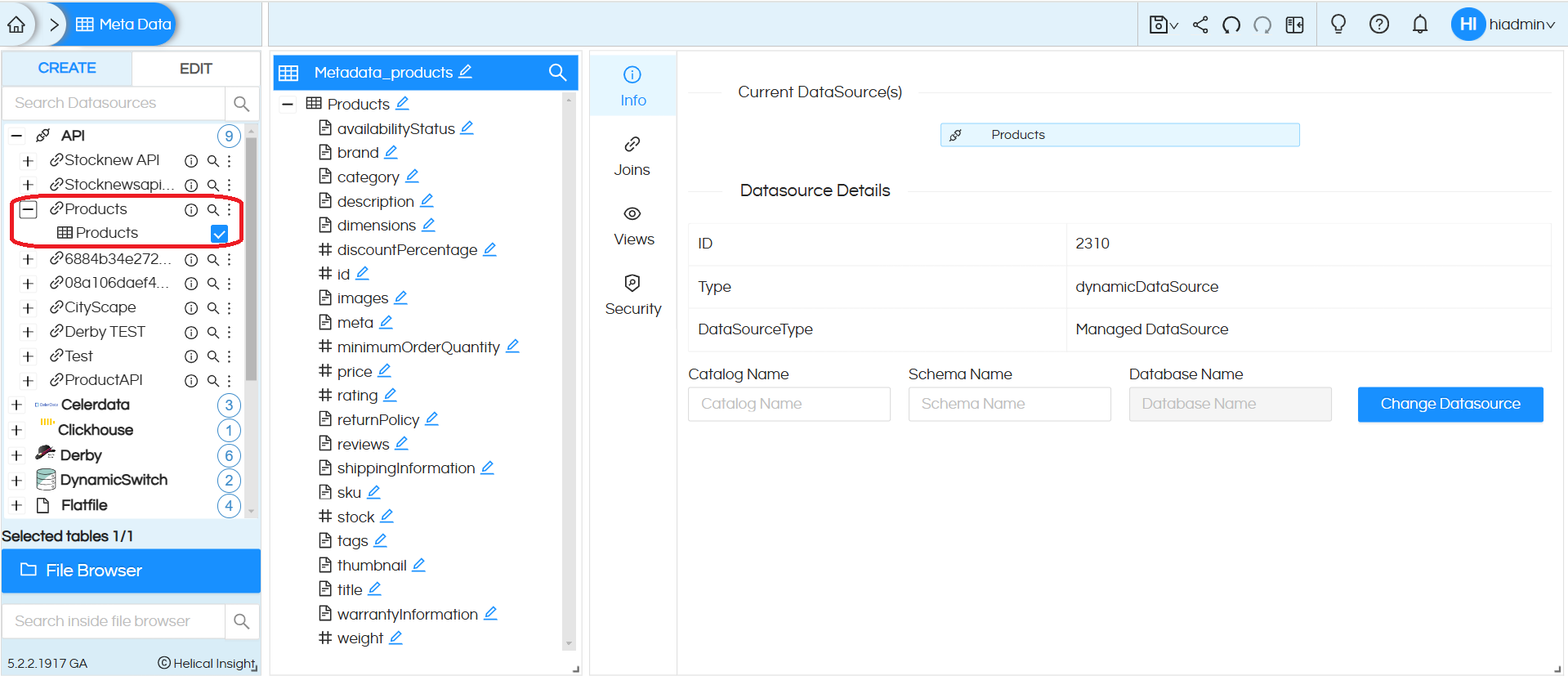This screenshot has height=676, width=1568.
Task: Edit the discountPercentage column
Action: 489,249
